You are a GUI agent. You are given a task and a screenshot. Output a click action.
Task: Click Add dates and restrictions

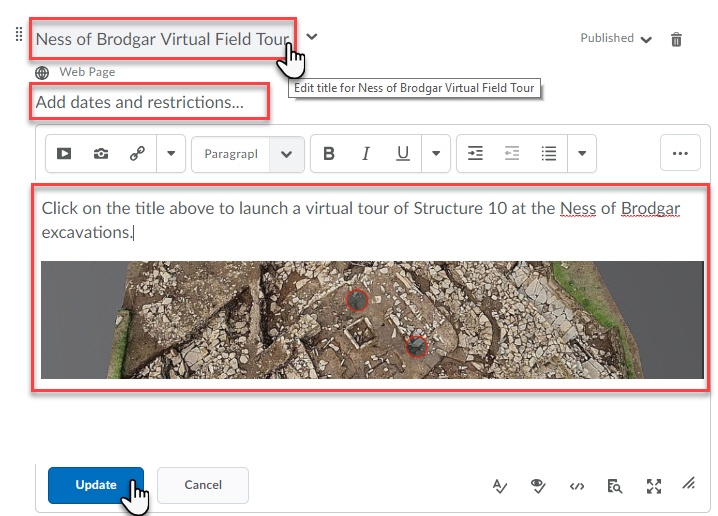tap(140, 102)
